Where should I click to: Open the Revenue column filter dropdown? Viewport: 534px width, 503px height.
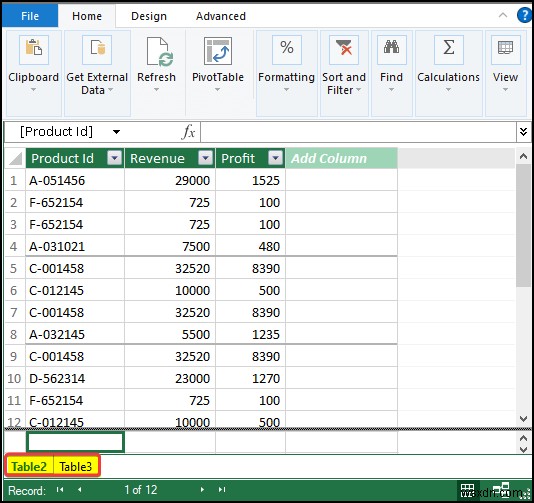[205, 158]
